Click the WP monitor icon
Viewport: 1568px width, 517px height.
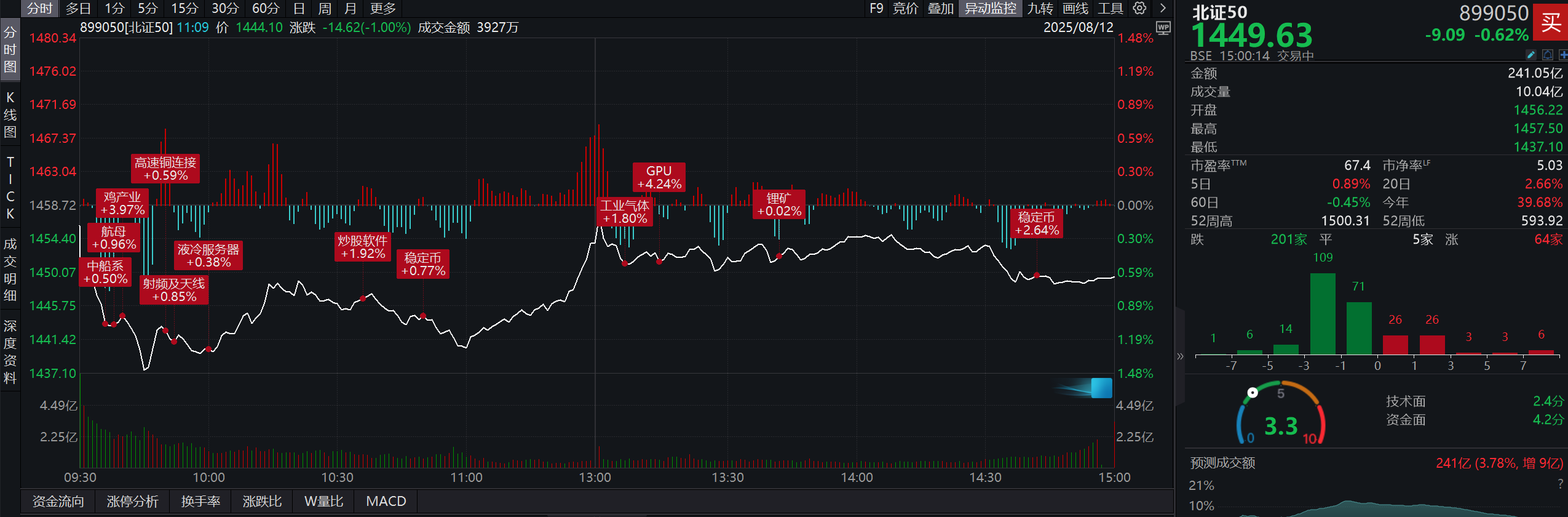pyautogui.click(x=1163, y=28)
